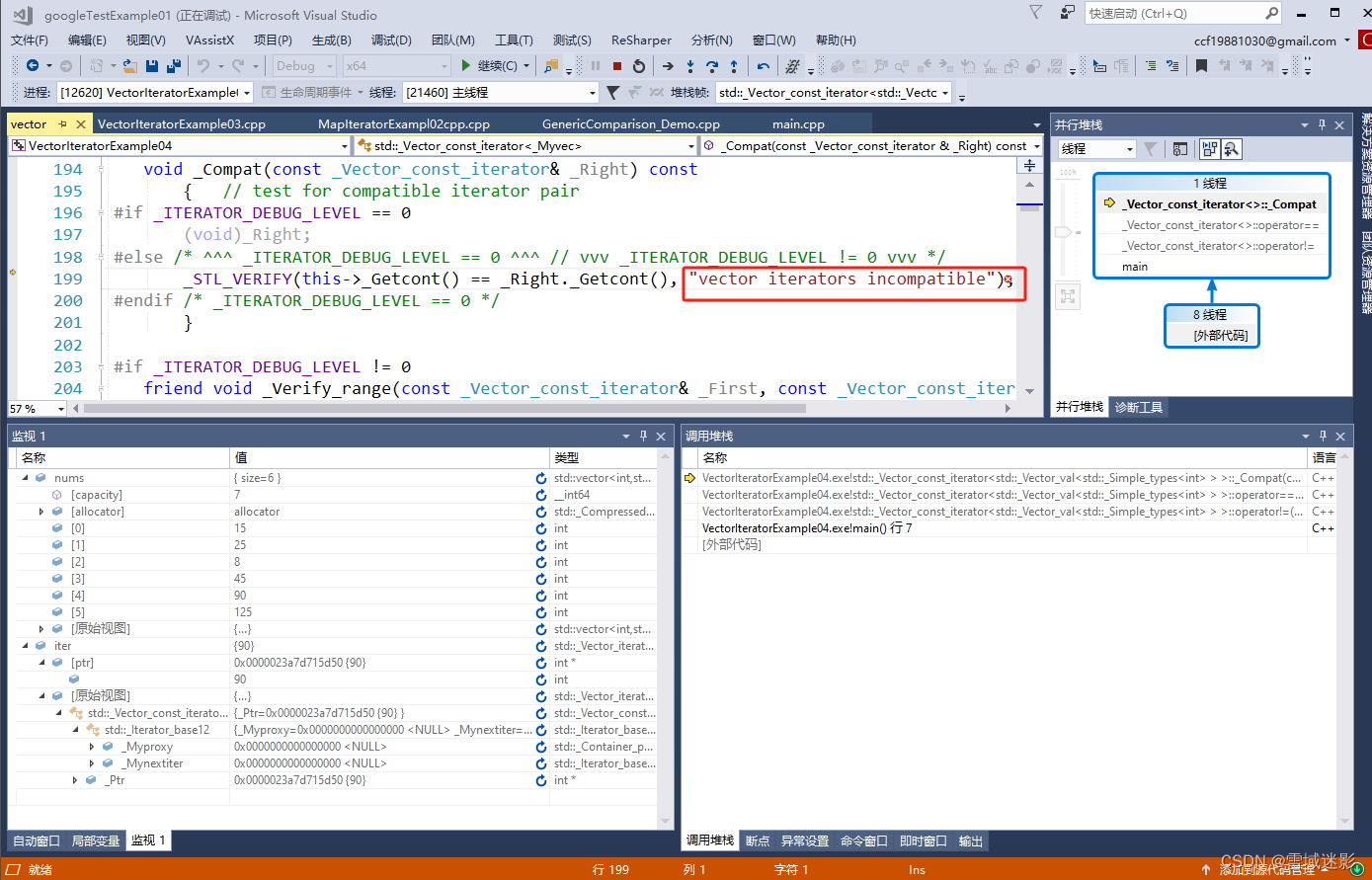Open the editor zoom 57 % dropdown
The image size is (1372, 880).
(x=38, y=408)
